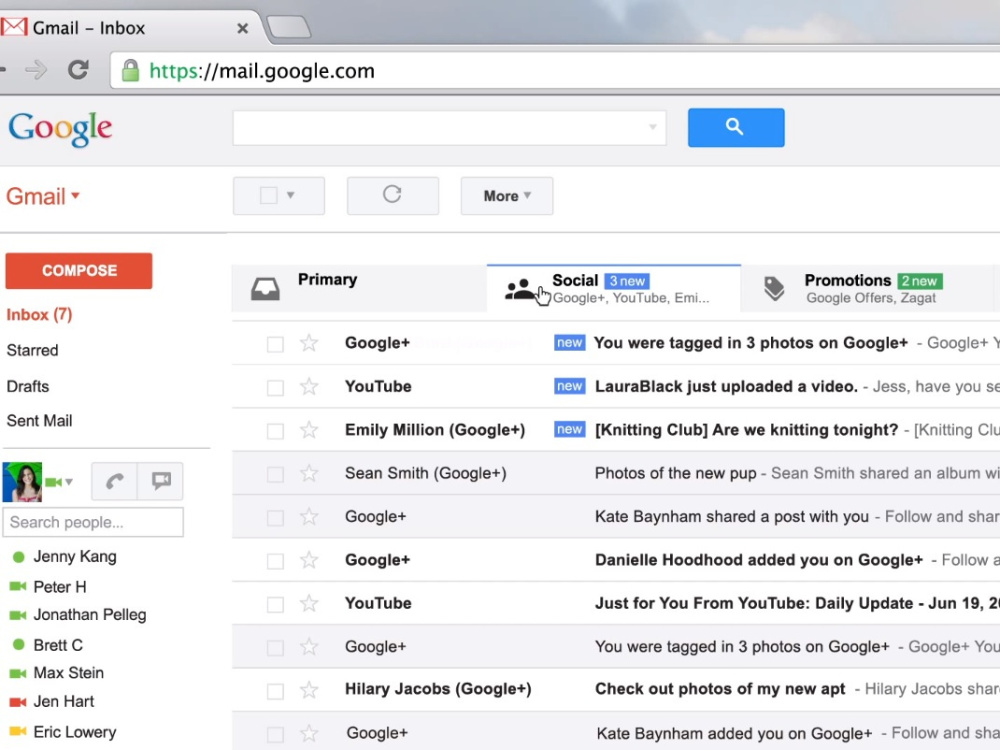1000x750 pixels.
Task: Open chat with Brett C
Action: [58, 645]
